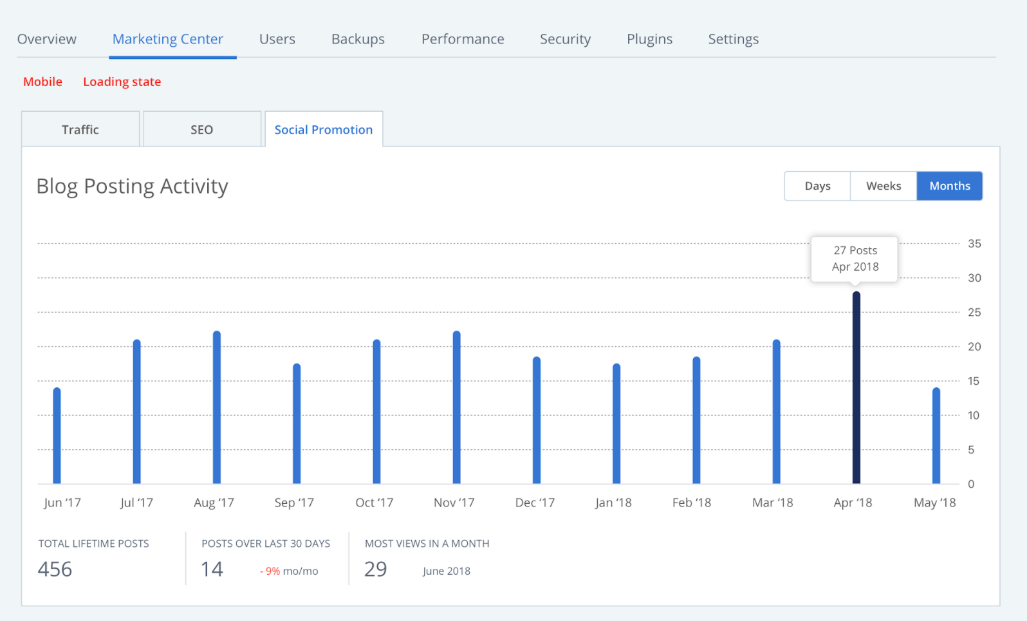1027x621 pixels.
Task: Click the 14 posts last 30 days value
Action: pyautogui.click(x=212, y=569)
